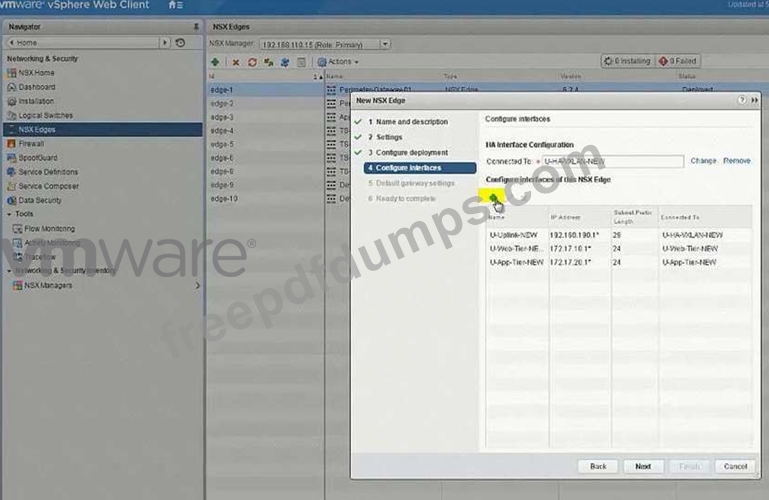Viewport: 769px width, 500px height.
Task: Select step 4 Configure interfaces
Action: tap(420, 168)
